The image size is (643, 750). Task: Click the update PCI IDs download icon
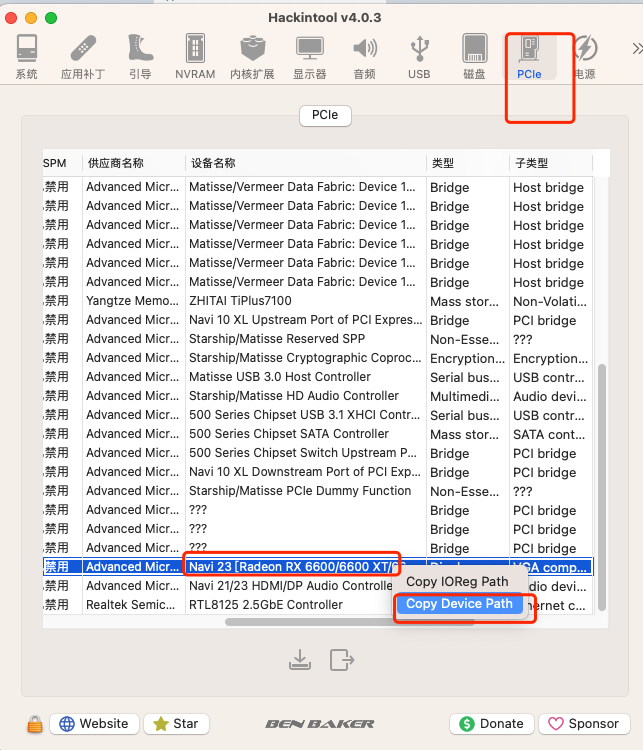click(300, 660)
